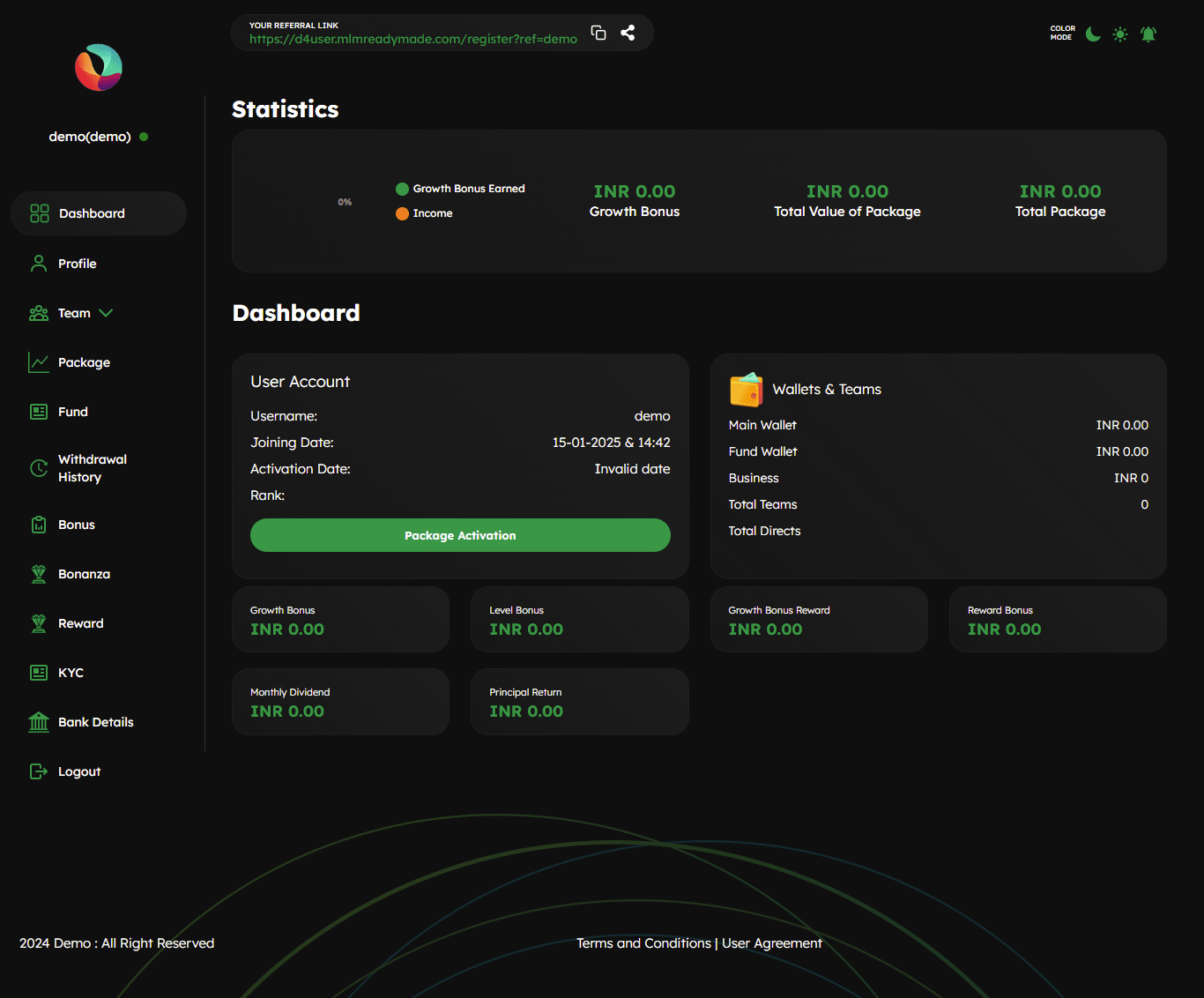Click the Team people icon
Viewport: 1204px width, 998px height.
39,313
